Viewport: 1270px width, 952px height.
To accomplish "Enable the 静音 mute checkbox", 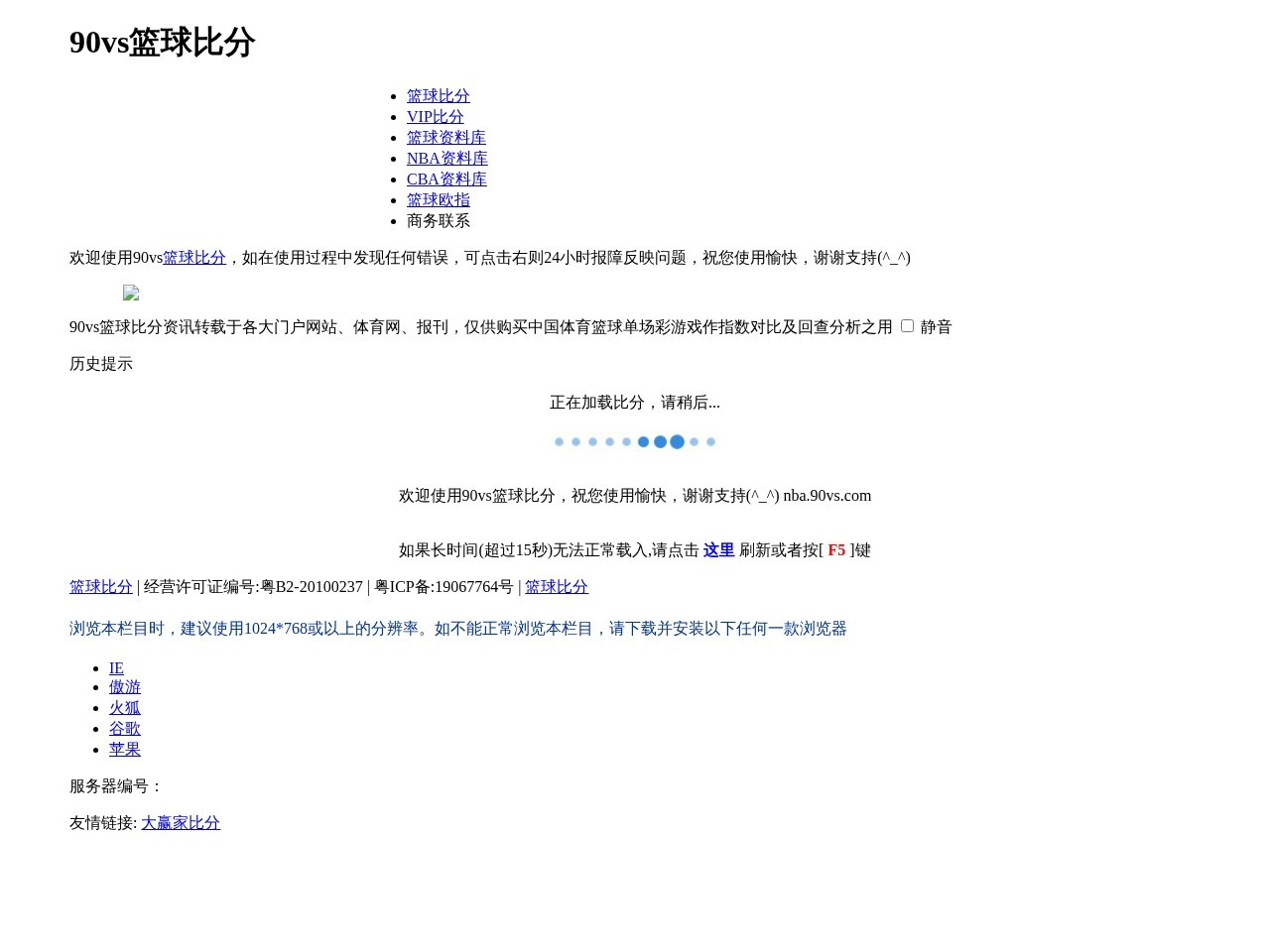I will (x=906, y=325).
